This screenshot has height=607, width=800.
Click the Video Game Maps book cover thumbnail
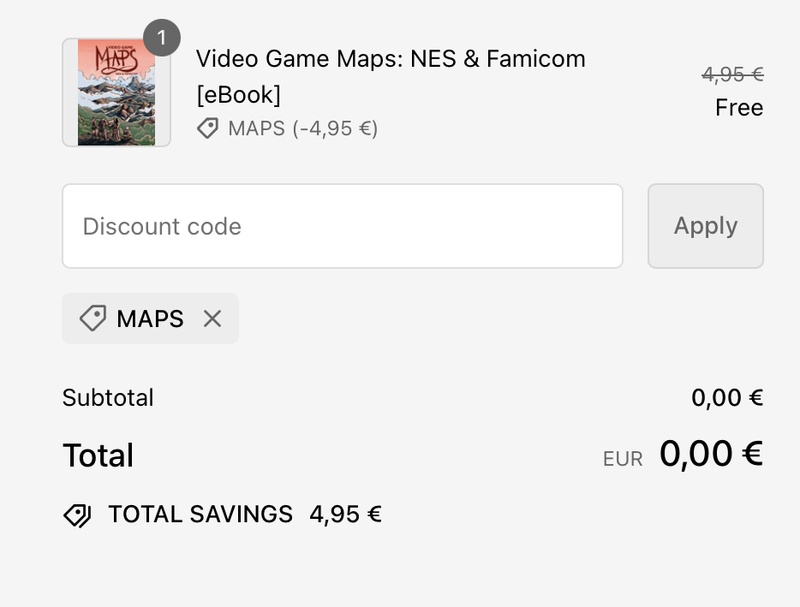click(x=116, y=93)
